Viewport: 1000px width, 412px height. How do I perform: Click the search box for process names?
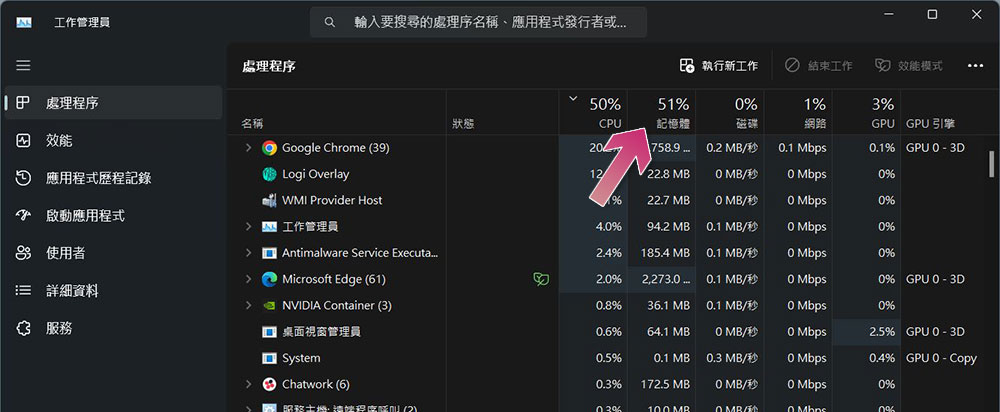[x=478, y=22]
